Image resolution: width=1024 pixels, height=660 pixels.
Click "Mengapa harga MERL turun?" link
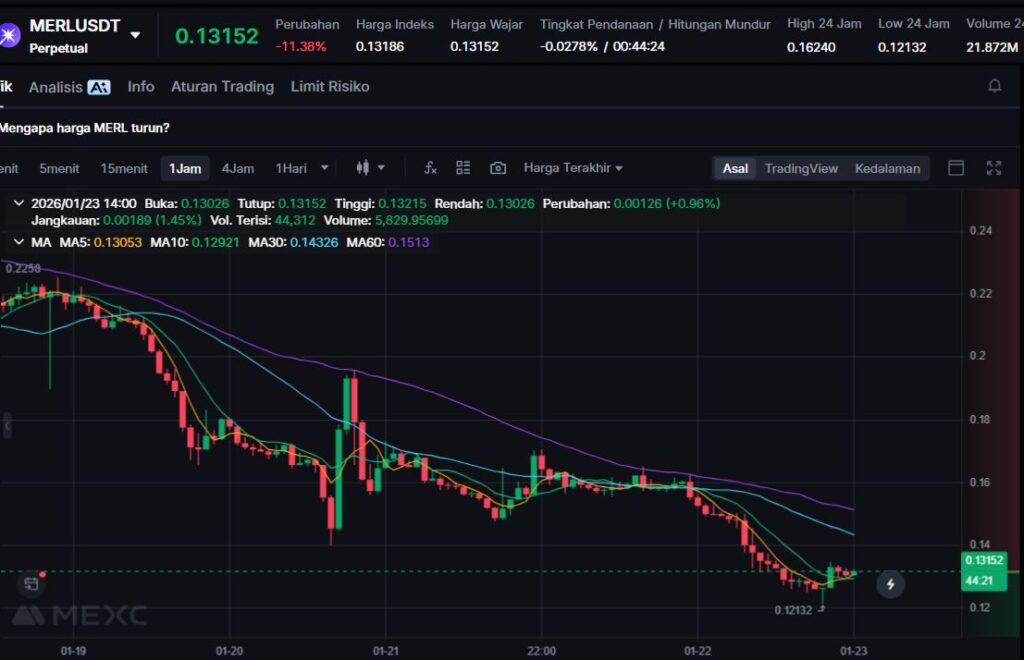[85, 128]
